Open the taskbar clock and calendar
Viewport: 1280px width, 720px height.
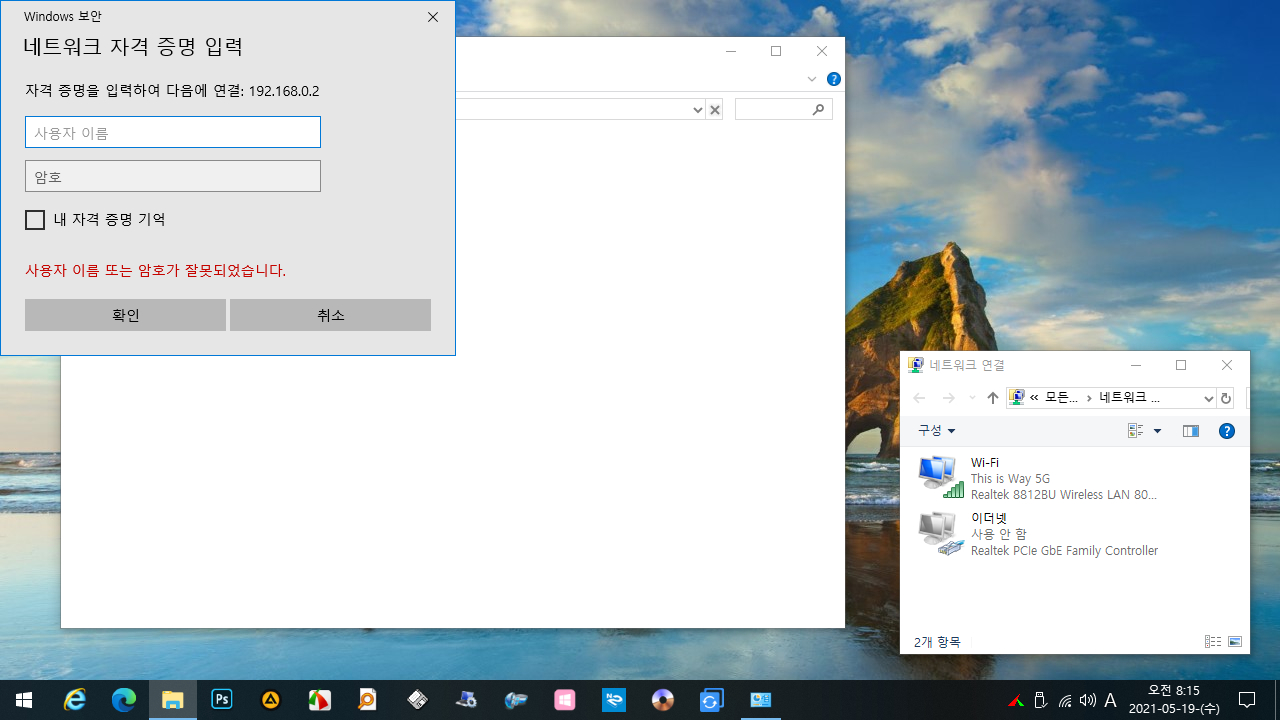click(x=1174, y=700)
